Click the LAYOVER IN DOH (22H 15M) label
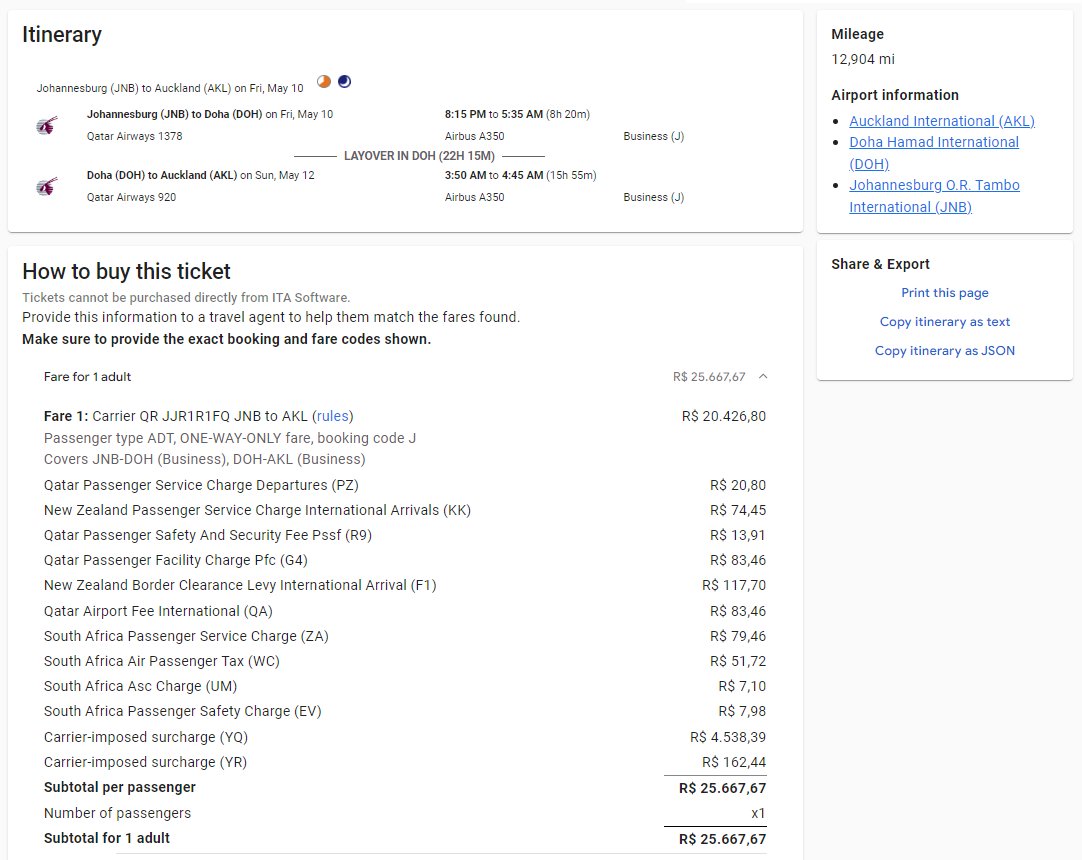1082x860 pixels. coord(420,155)
